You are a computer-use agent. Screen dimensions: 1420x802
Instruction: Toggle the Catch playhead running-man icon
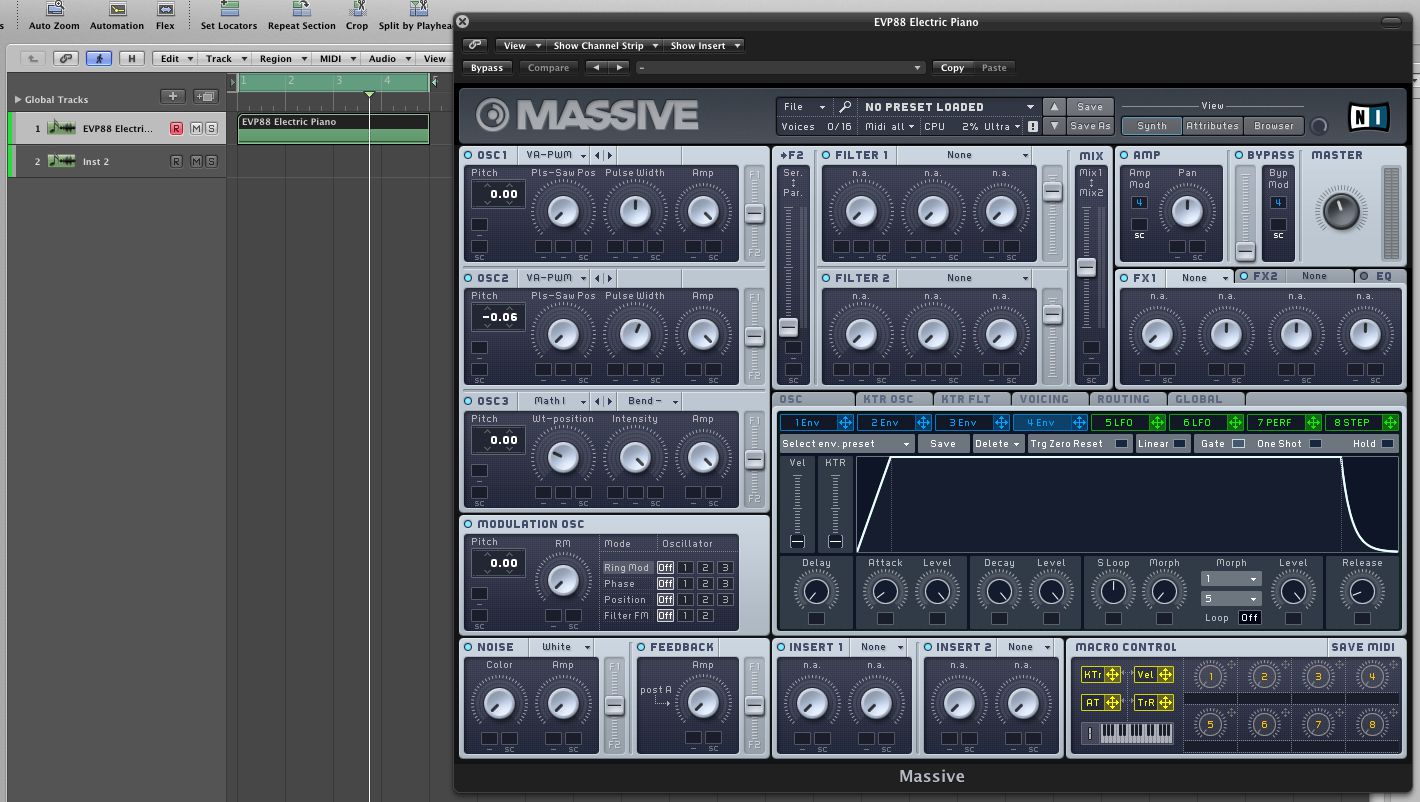click(98, 59)
